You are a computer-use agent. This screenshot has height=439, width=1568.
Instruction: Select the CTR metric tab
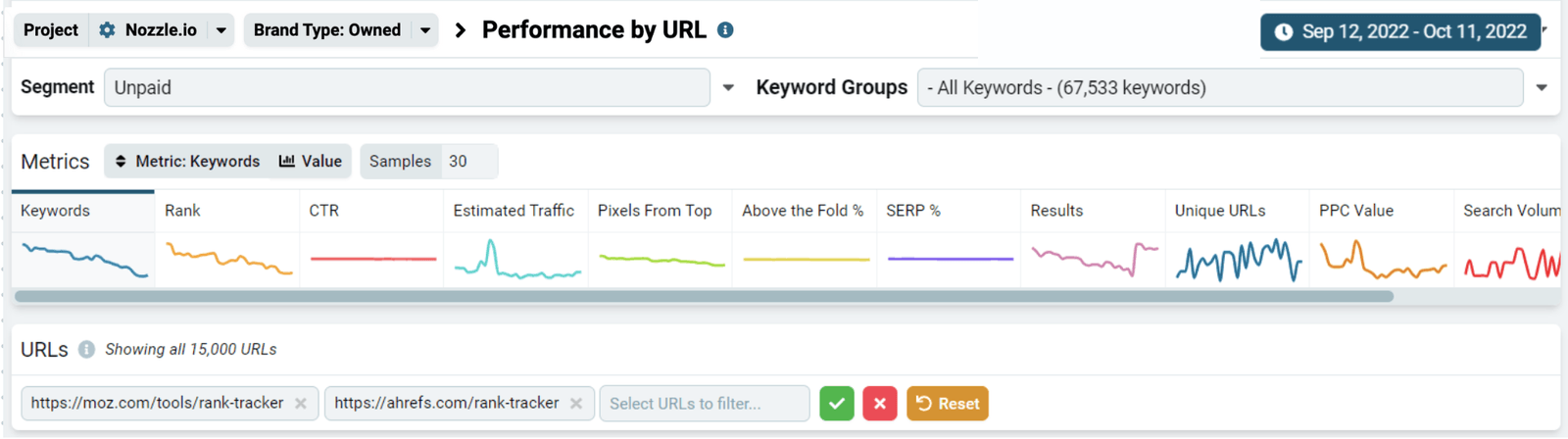pyautogui.click(x=371, y=238)
